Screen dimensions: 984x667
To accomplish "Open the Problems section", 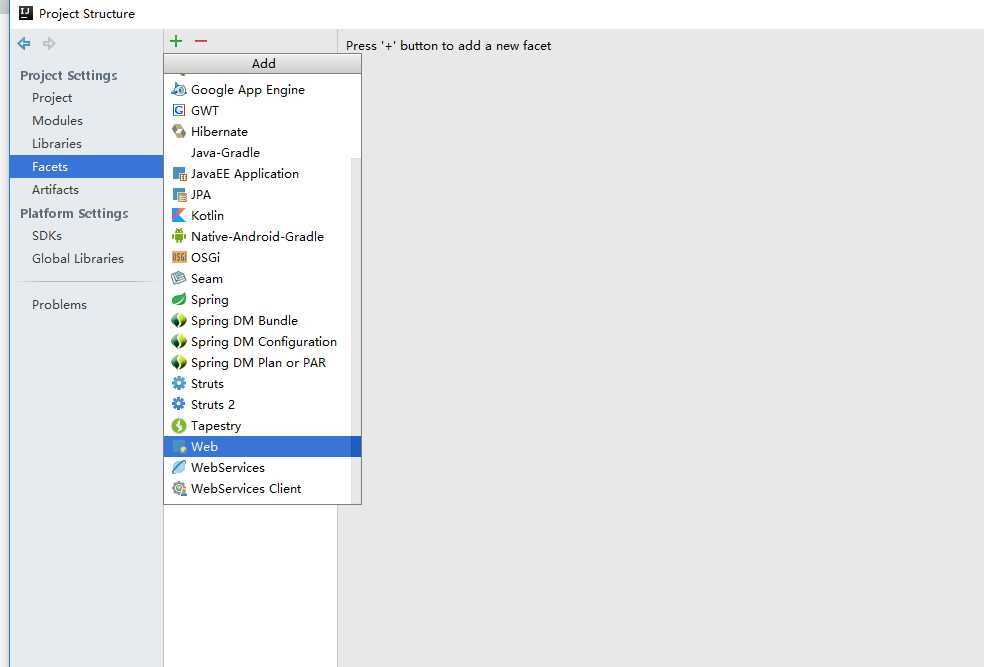I will 59,304.
